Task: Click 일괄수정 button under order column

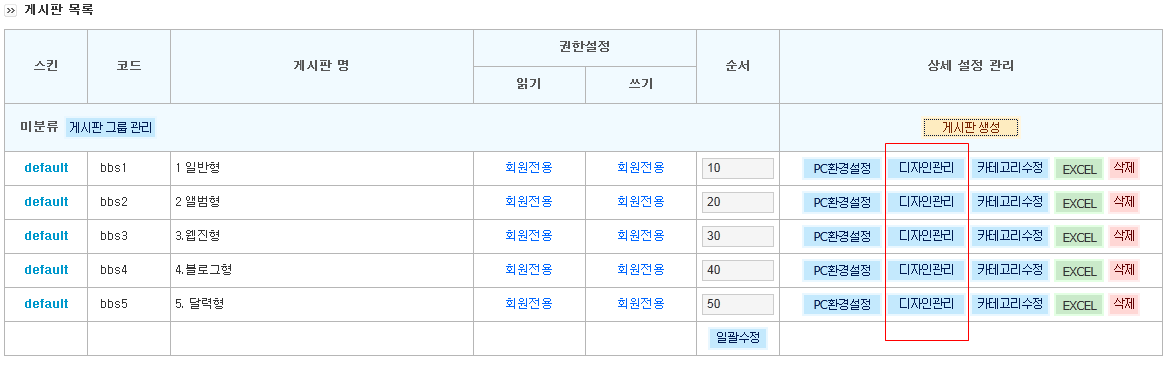Action: tap(738, 338)
